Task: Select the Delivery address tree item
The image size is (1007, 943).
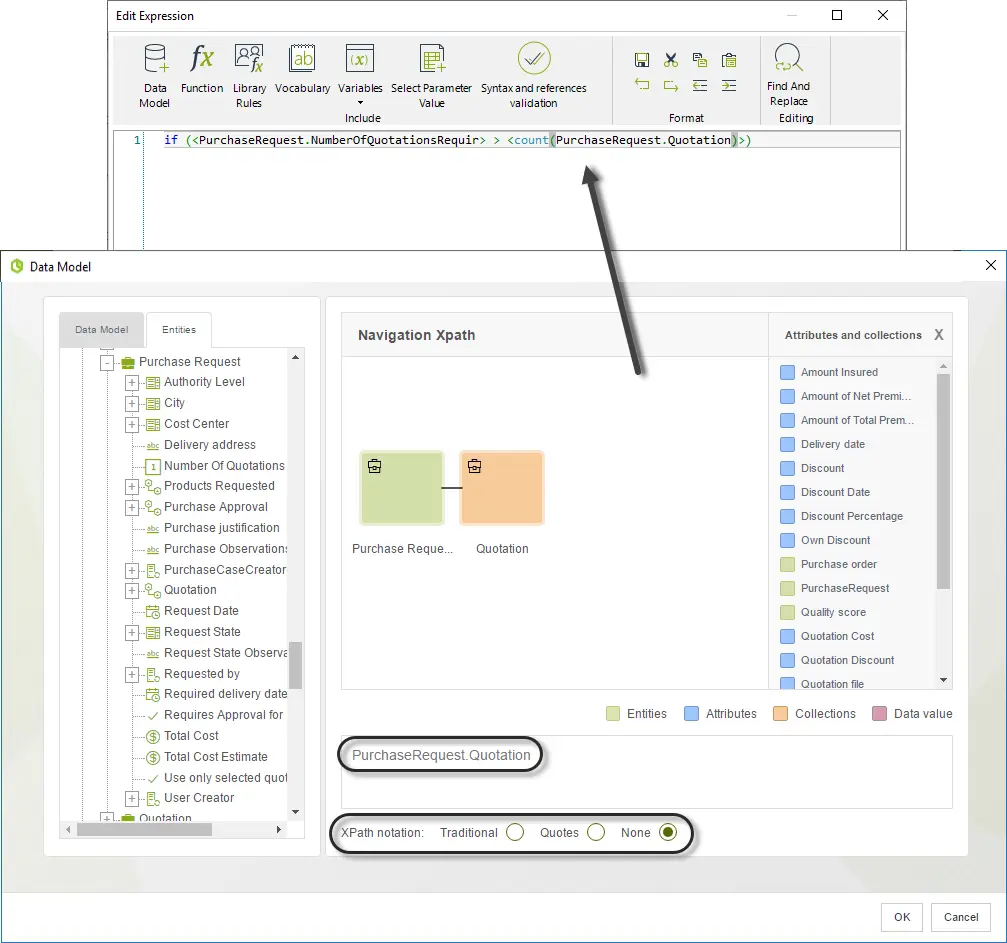Action: tap(209, 445)
